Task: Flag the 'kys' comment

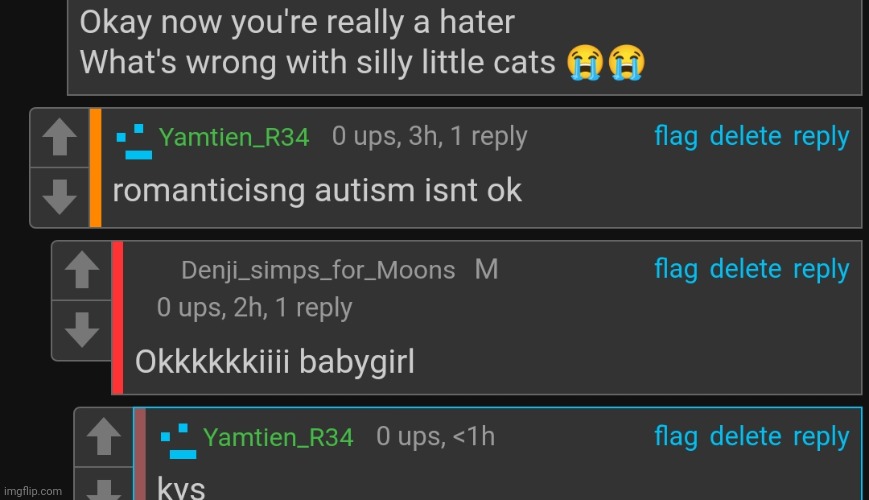Action: pyautogui.click(x=676, y=437)
